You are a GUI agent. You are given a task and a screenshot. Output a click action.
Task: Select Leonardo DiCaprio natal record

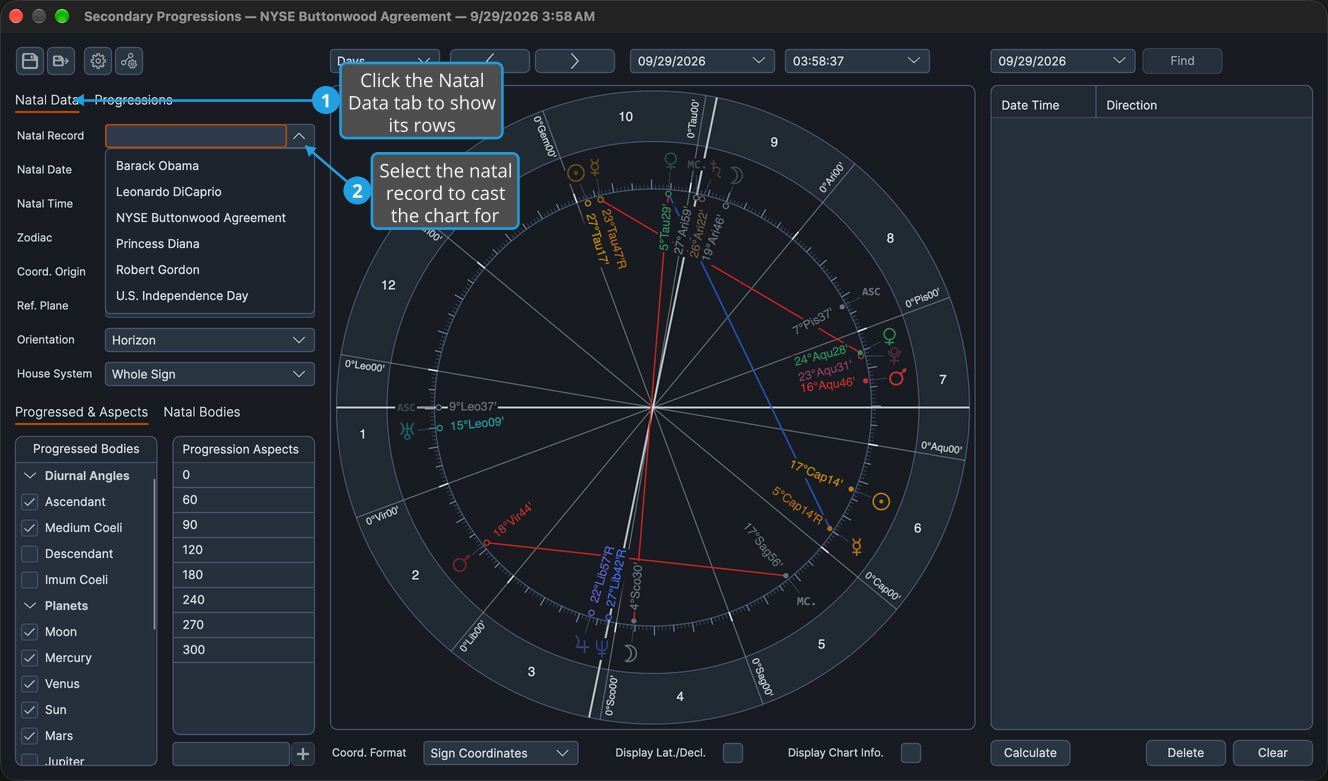coord(210,192)
